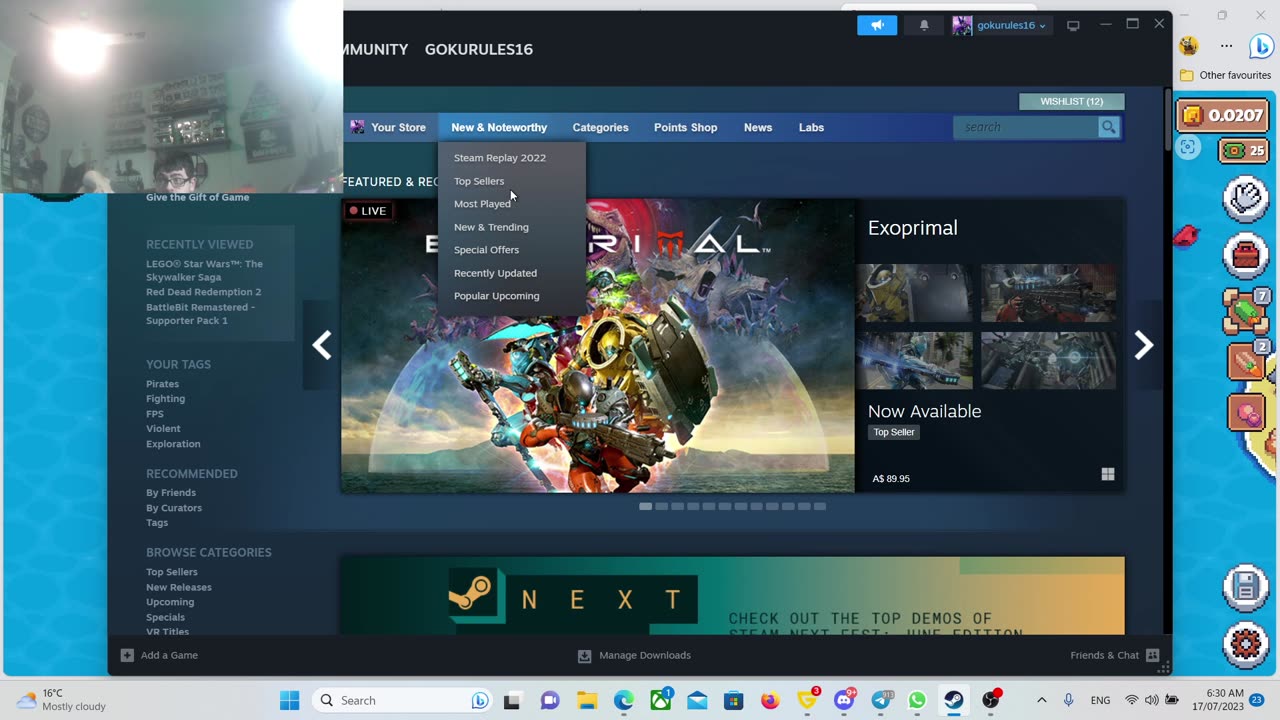The image size is (1280, 720).
Task: Open WhatsApp from the taskbar
Action: point(917,700)
